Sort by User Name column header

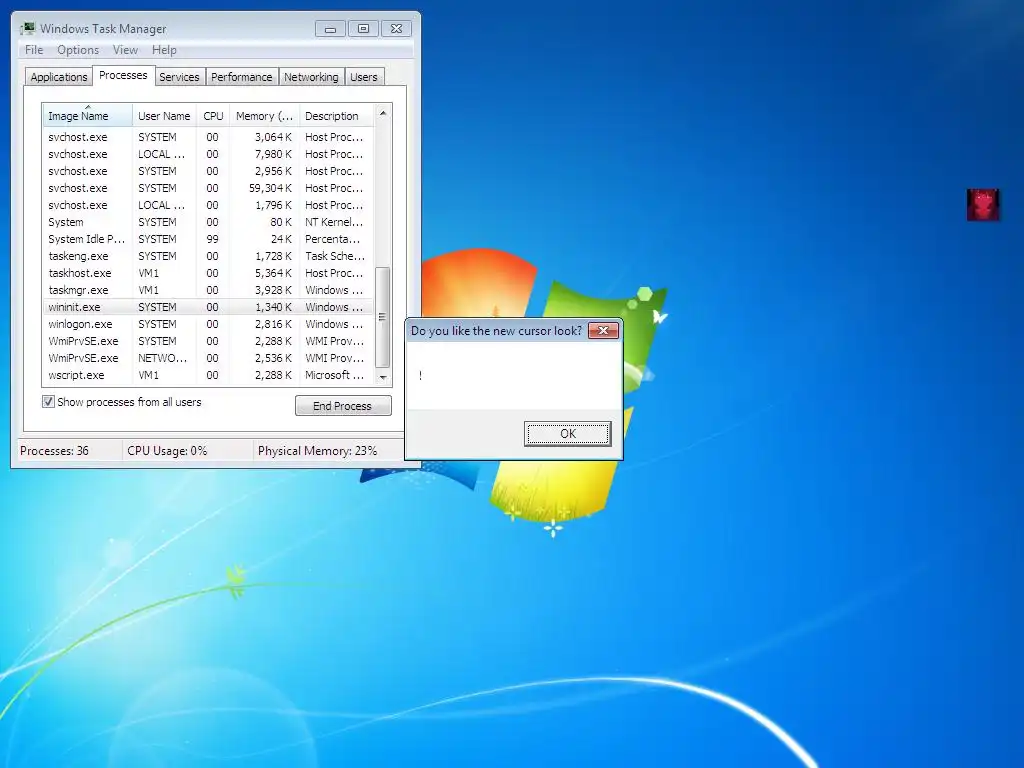(164, 116)
